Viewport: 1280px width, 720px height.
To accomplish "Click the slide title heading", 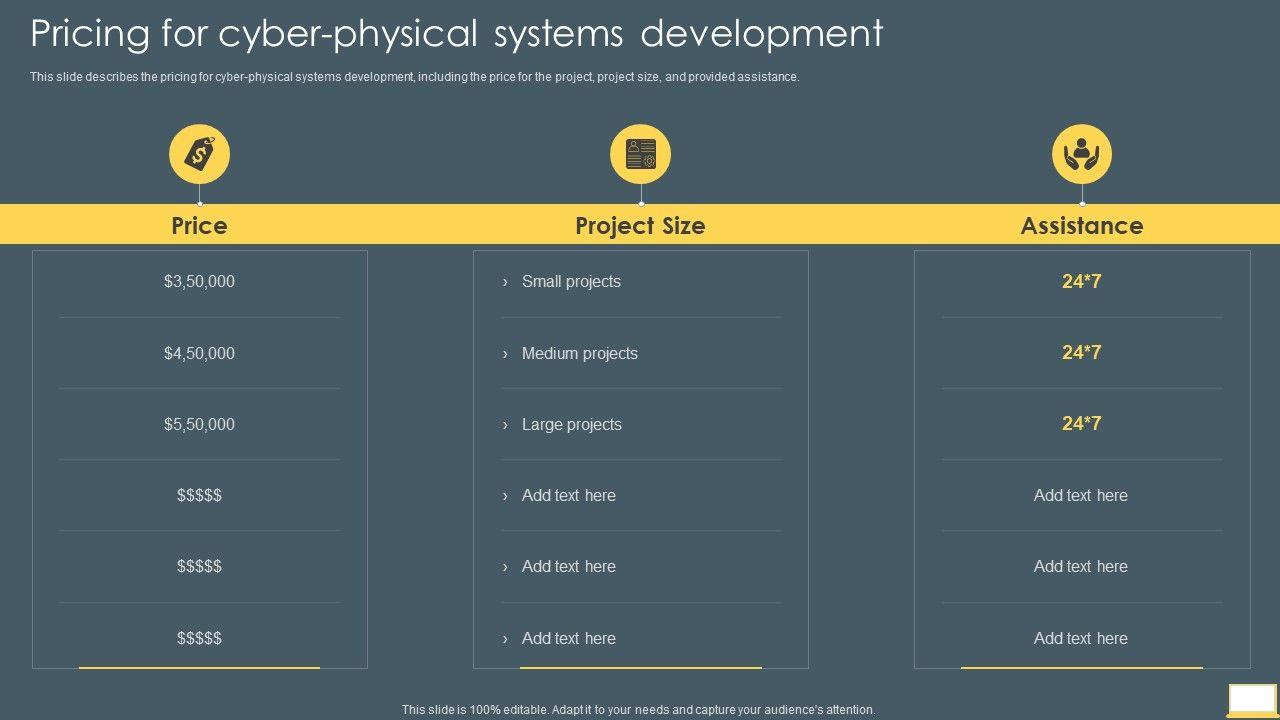I will (457, 33).
